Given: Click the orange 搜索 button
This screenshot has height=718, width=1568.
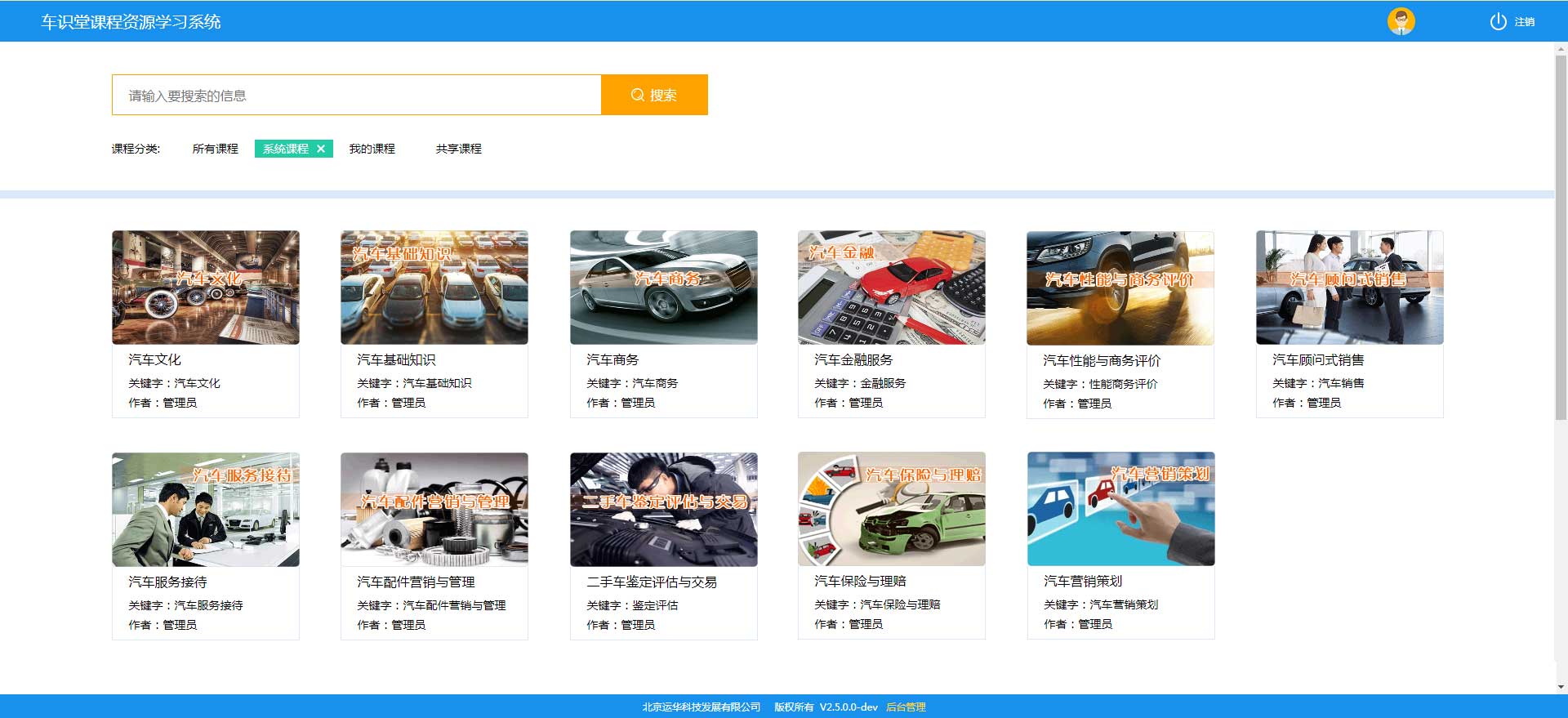Looking at the screenshot, I should click(654, 95).
